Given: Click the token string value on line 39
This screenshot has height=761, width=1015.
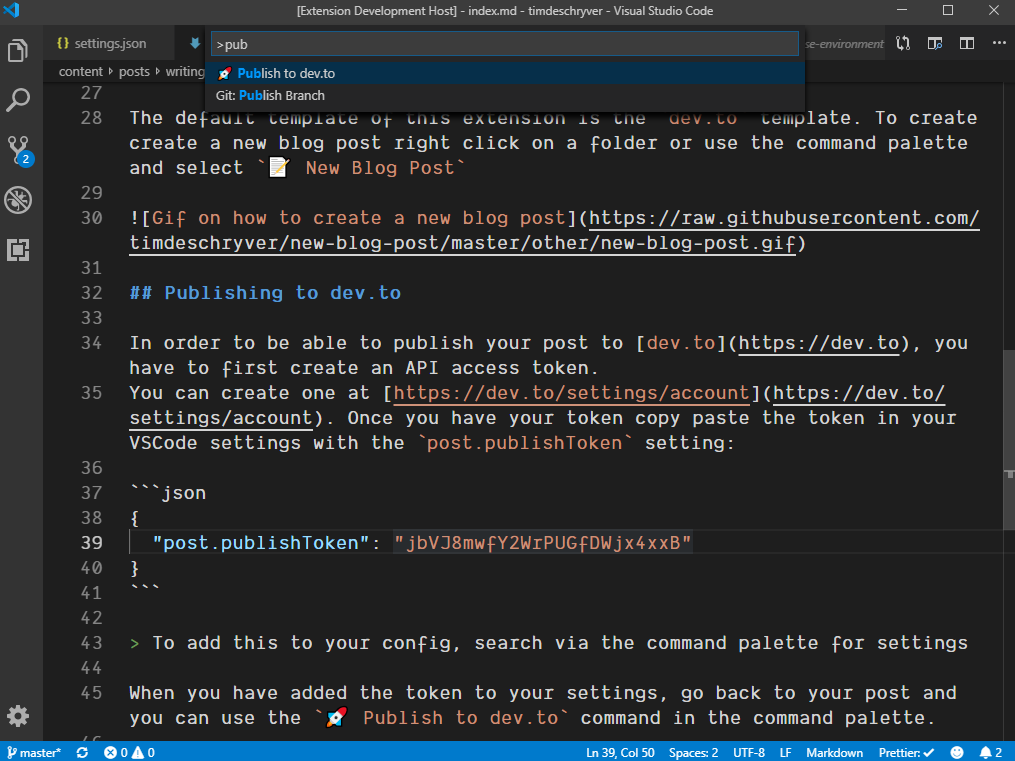Looking at the screenshot, I should pyautogui.click(x=543, y=542).
